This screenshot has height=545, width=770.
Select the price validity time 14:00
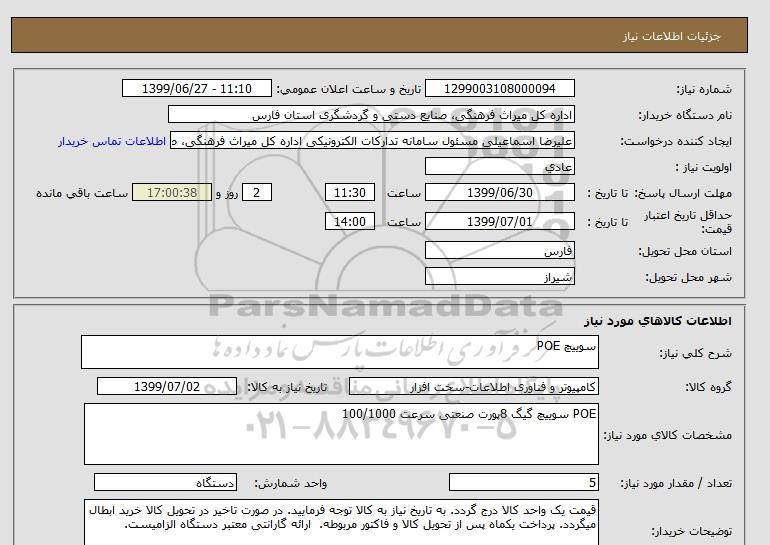(350, 221)
